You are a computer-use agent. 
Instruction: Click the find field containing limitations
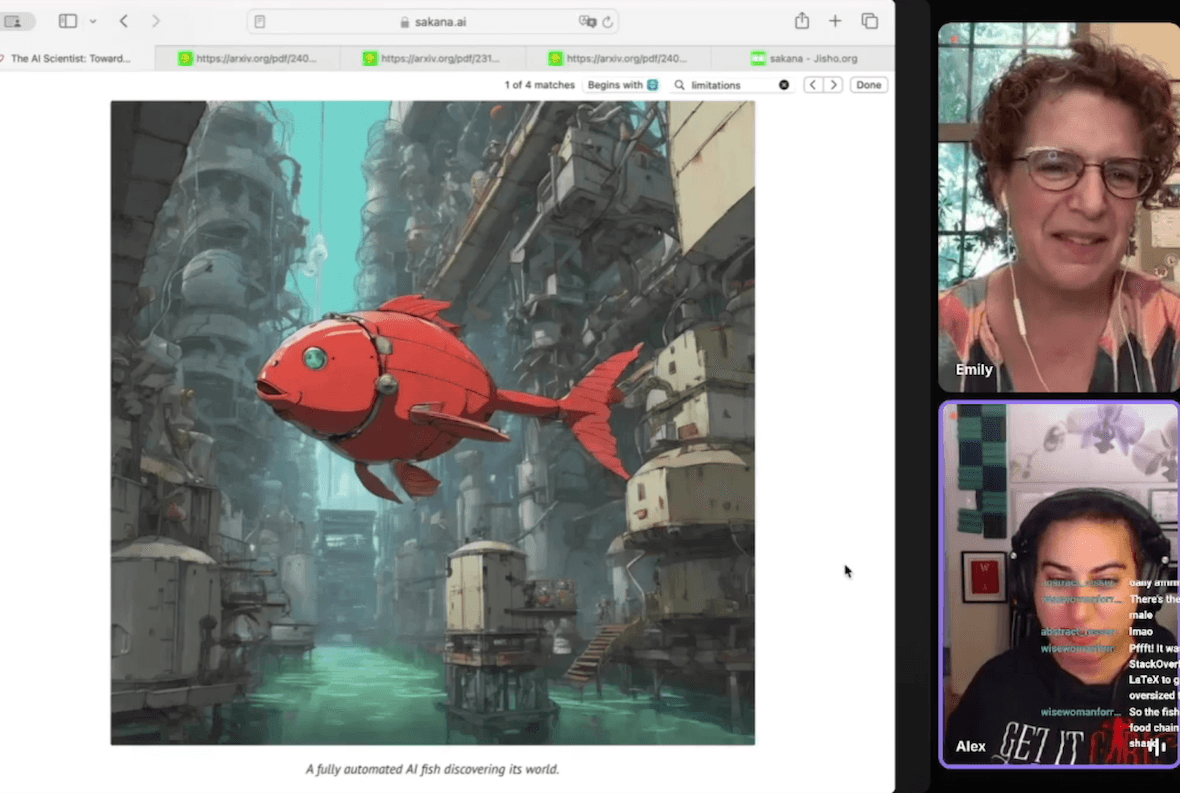[731, 85]
